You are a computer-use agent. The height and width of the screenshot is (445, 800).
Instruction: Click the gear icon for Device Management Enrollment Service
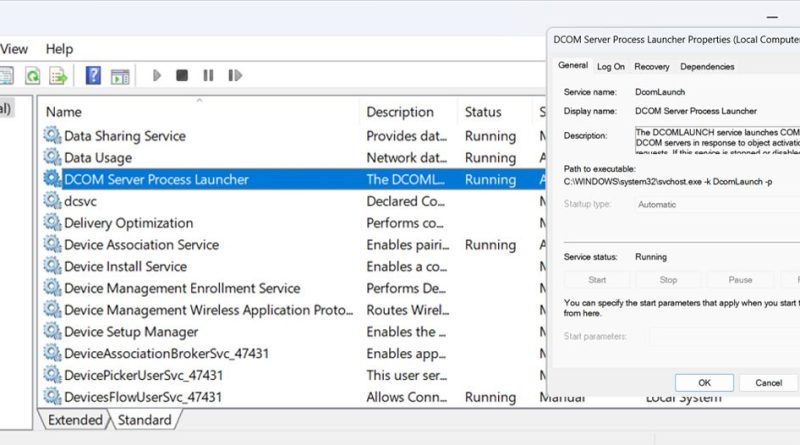(x=52, y=288)
